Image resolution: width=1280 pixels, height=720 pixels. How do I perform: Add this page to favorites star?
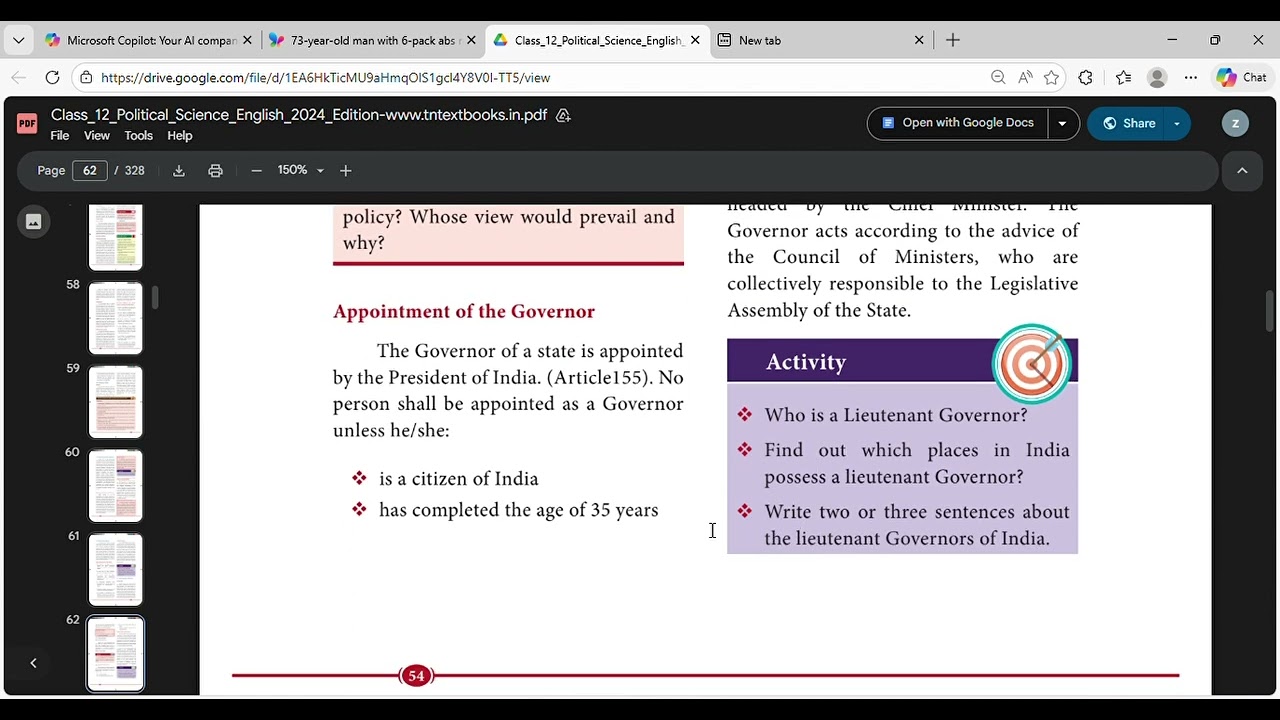[1051, 77]
